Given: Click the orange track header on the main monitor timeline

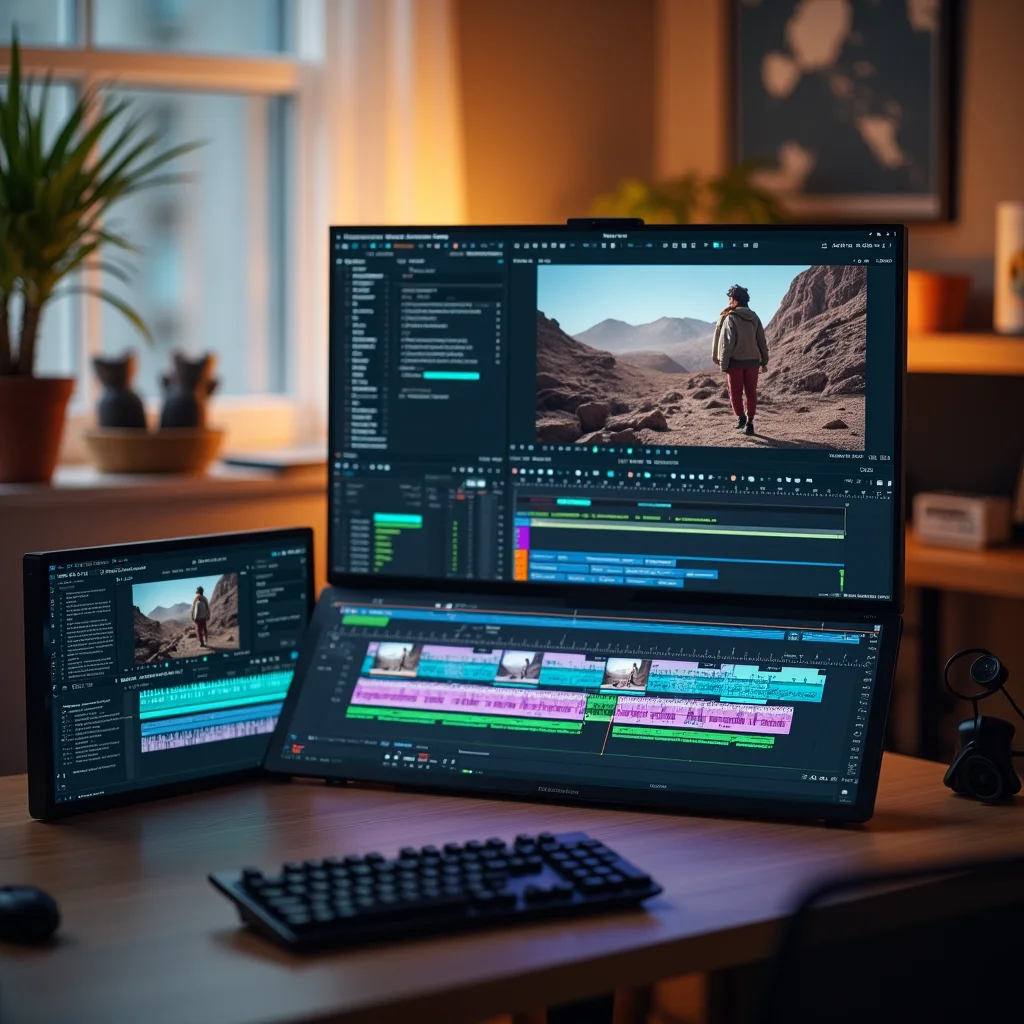Looking at the screenshot, I should [520, 564].
